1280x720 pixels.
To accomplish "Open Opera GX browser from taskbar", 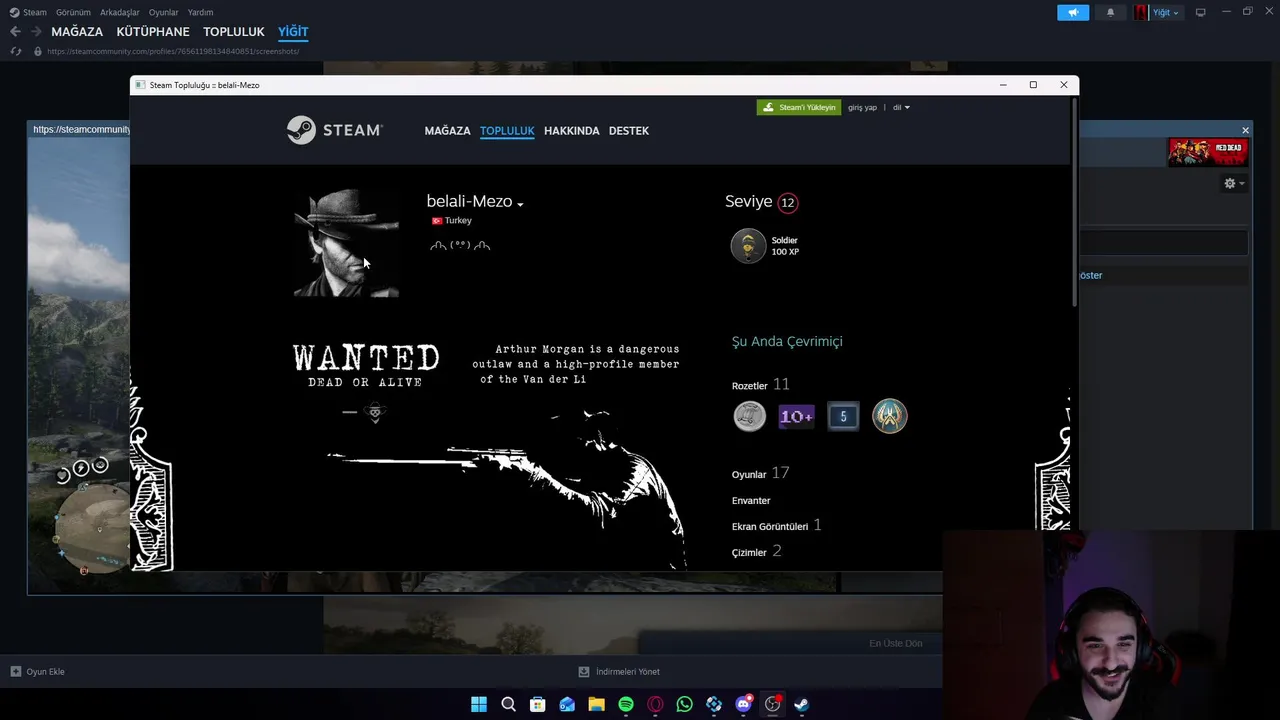I will tap(655, 704).
